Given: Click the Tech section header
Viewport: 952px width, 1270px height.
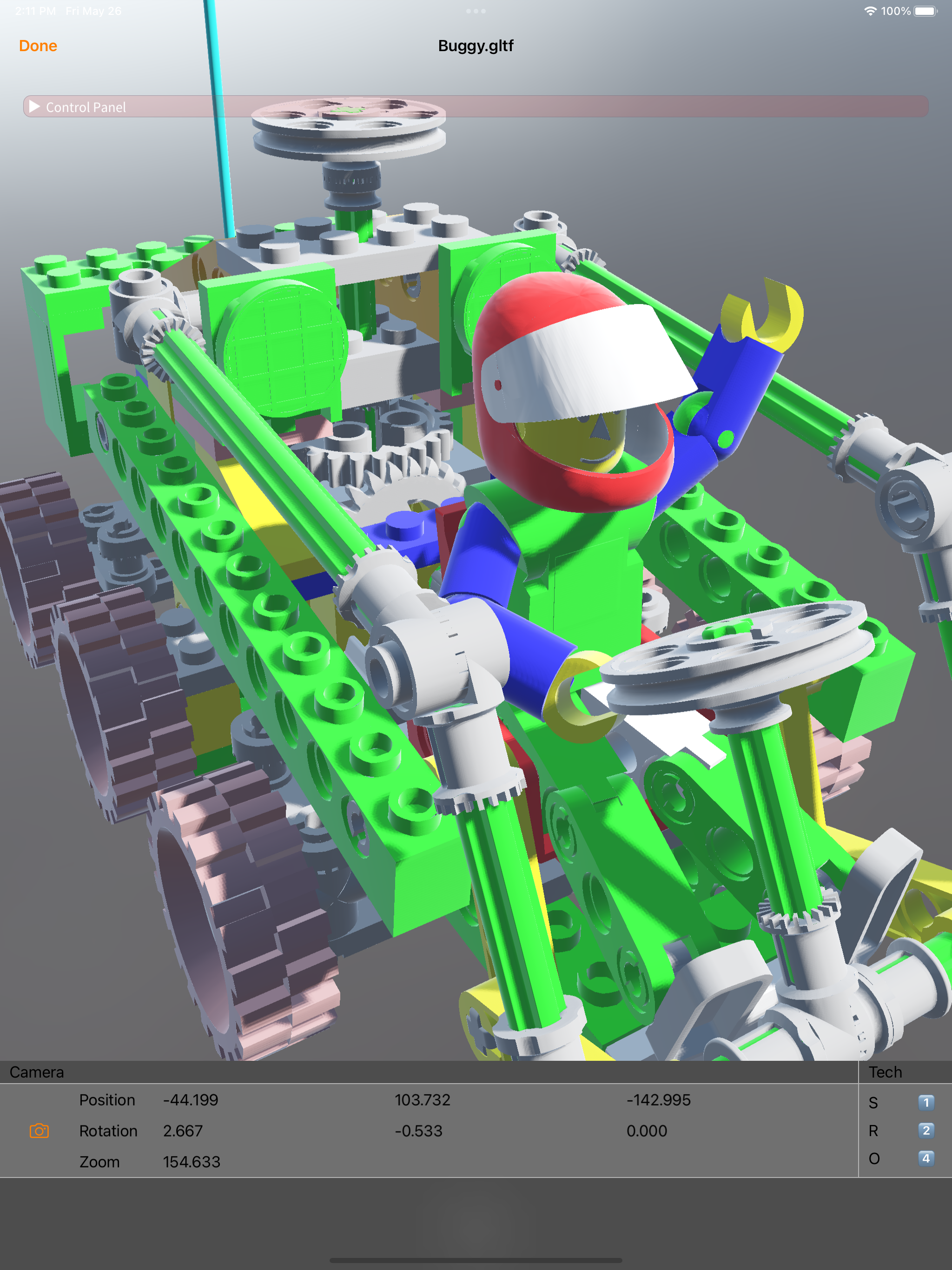Looking at the screenshot, I should (x=885, y=1072).
